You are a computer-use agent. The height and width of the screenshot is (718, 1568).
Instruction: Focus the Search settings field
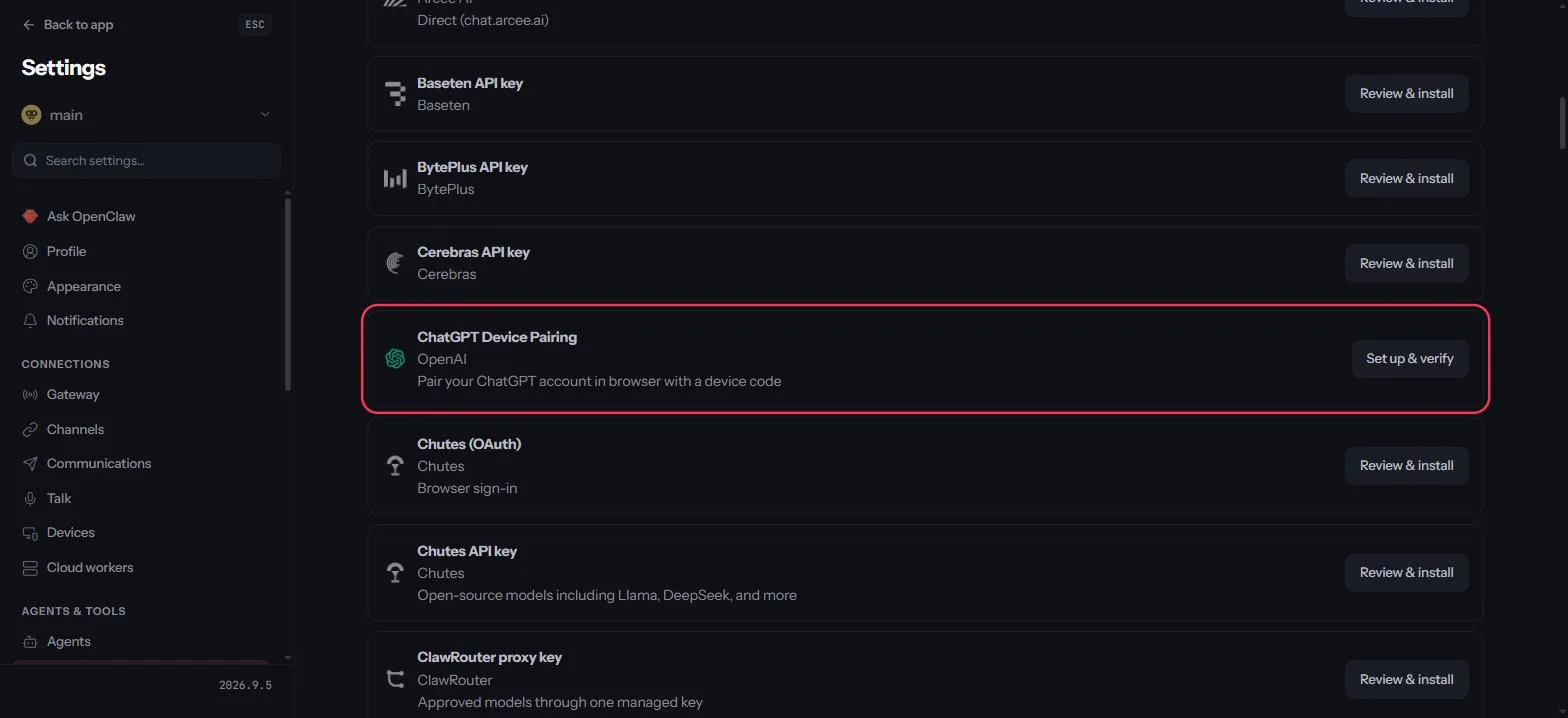click(146, 160)
